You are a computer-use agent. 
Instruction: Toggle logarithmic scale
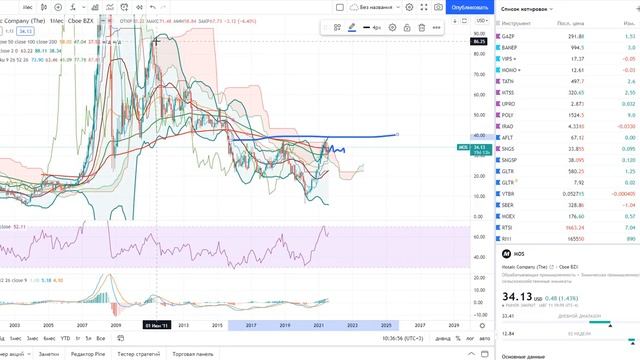(470, 338)
